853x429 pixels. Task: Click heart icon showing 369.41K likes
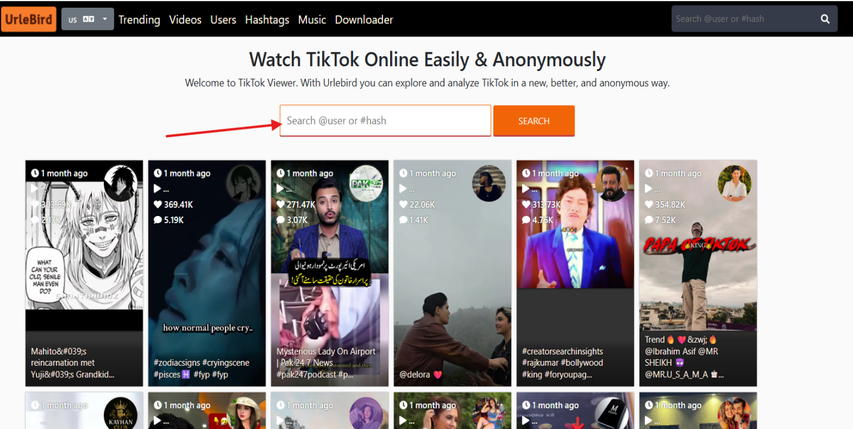click(x=158, y=204)
